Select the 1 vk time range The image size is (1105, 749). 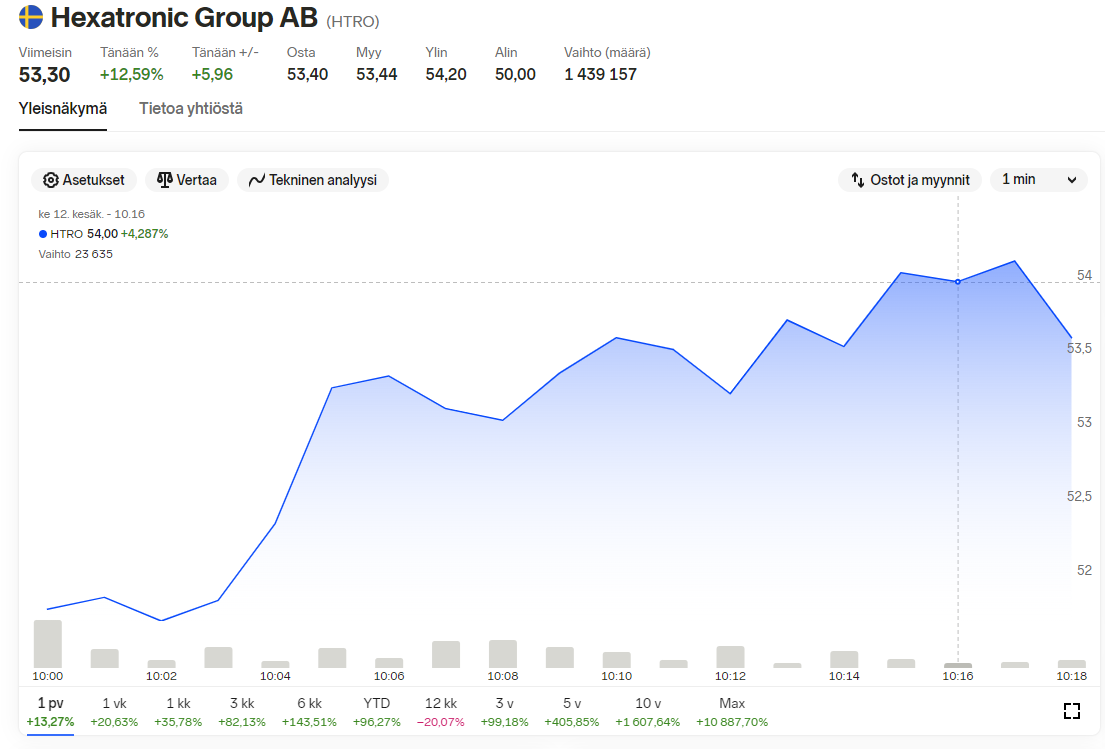[x=114, y=712]
